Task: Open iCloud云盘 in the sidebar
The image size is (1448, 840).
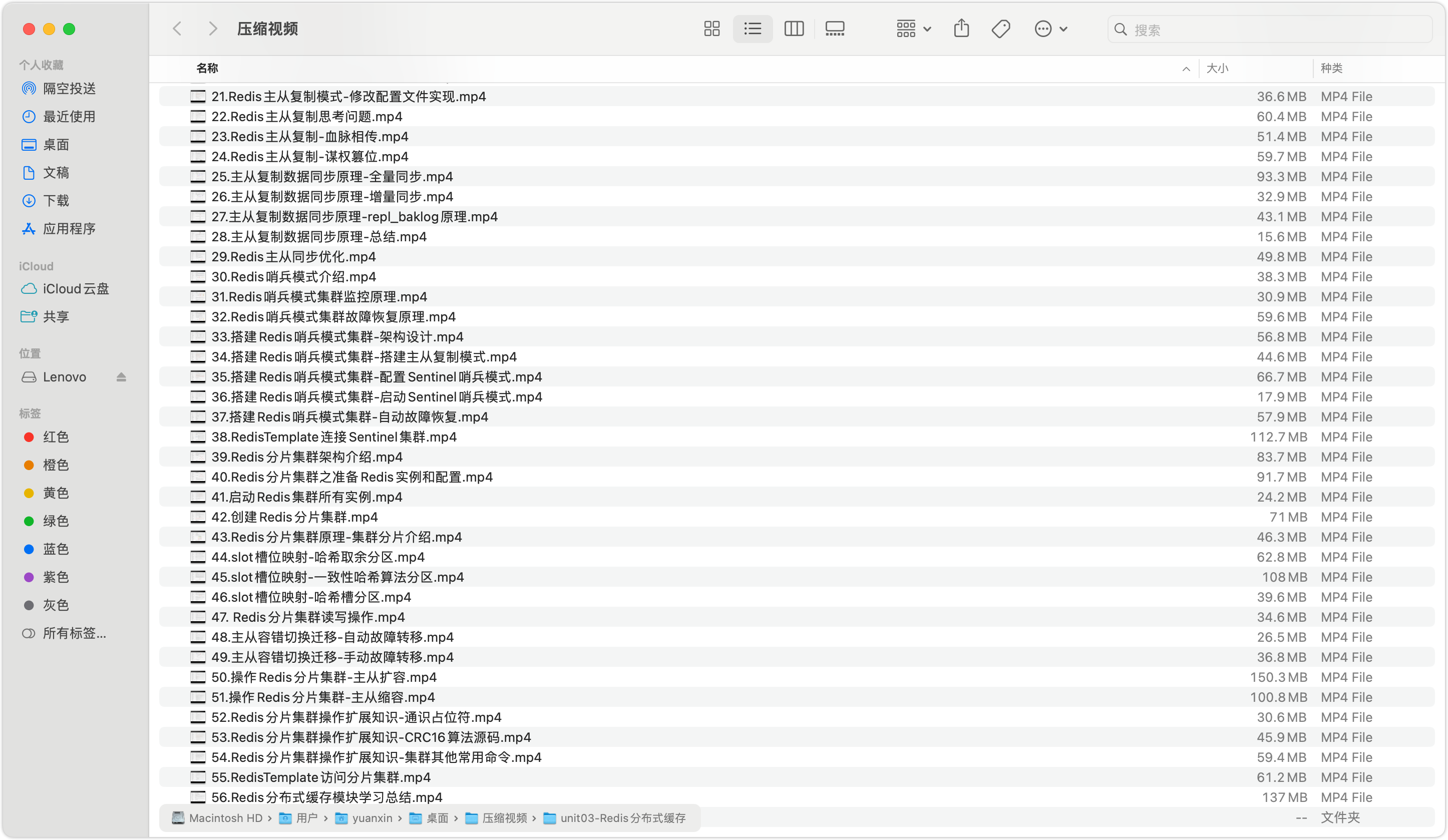Action: point(75,289)
